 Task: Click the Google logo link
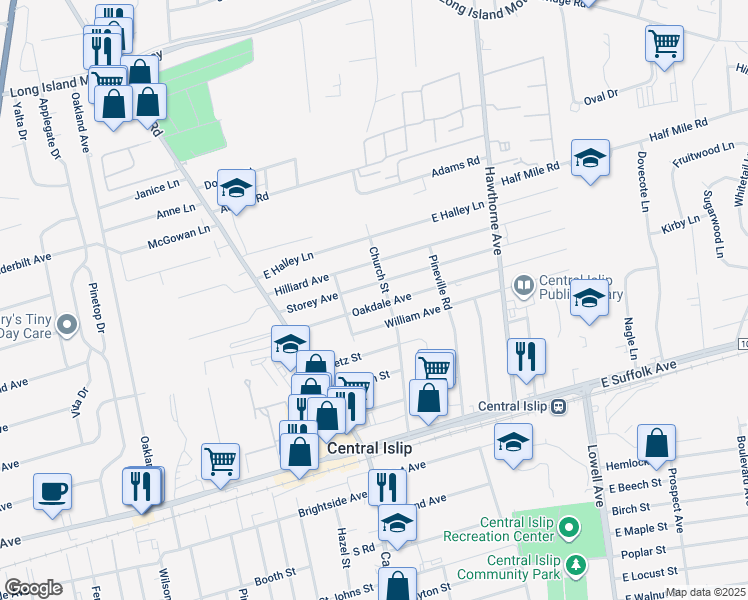[33, 588]
